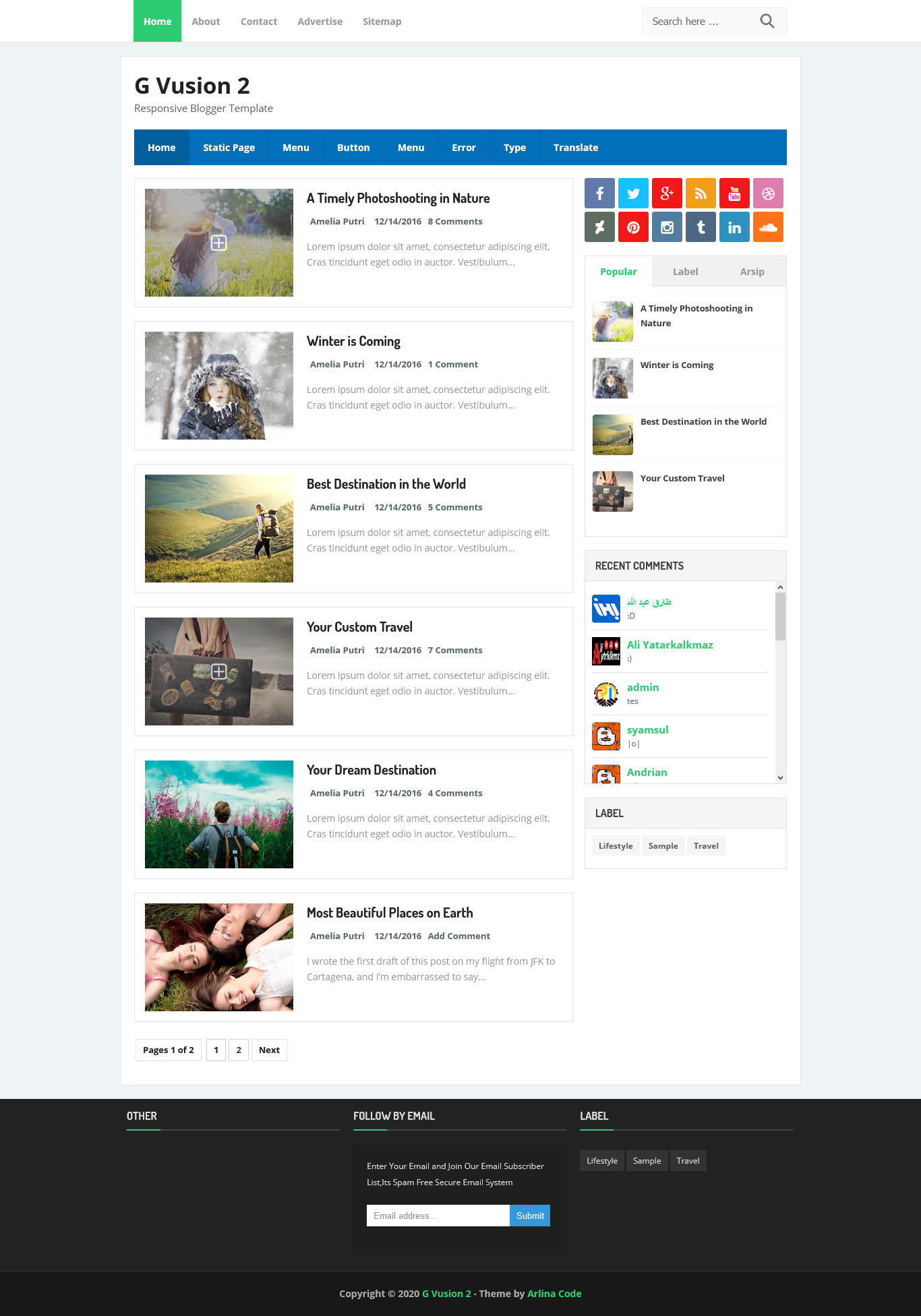
Task: Click the search magnifier icon
Action: [767, 21]
